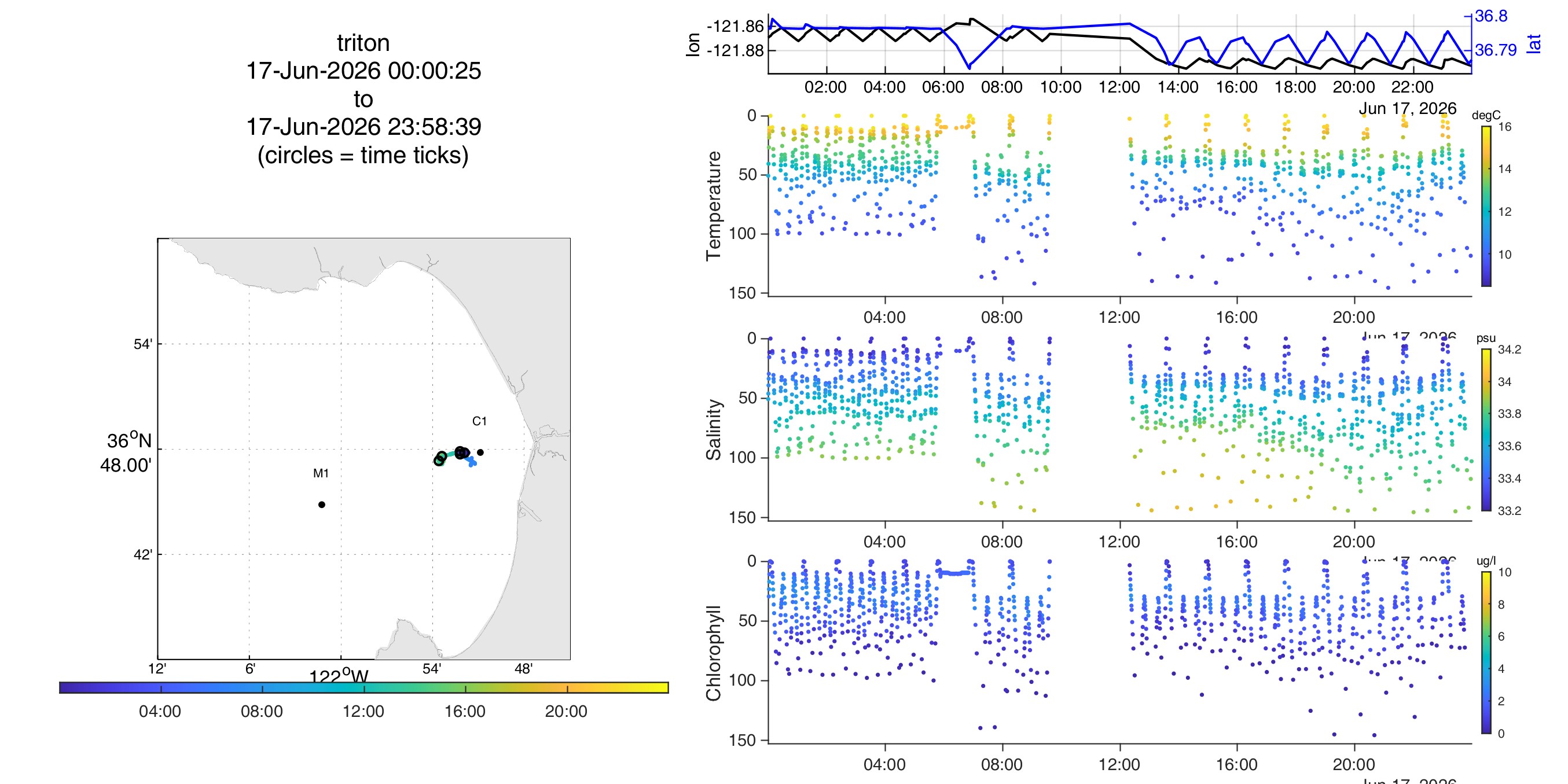Click the Salinity psu colorbar
This screenshot has height=784, width=1568.
[1486, 430]
